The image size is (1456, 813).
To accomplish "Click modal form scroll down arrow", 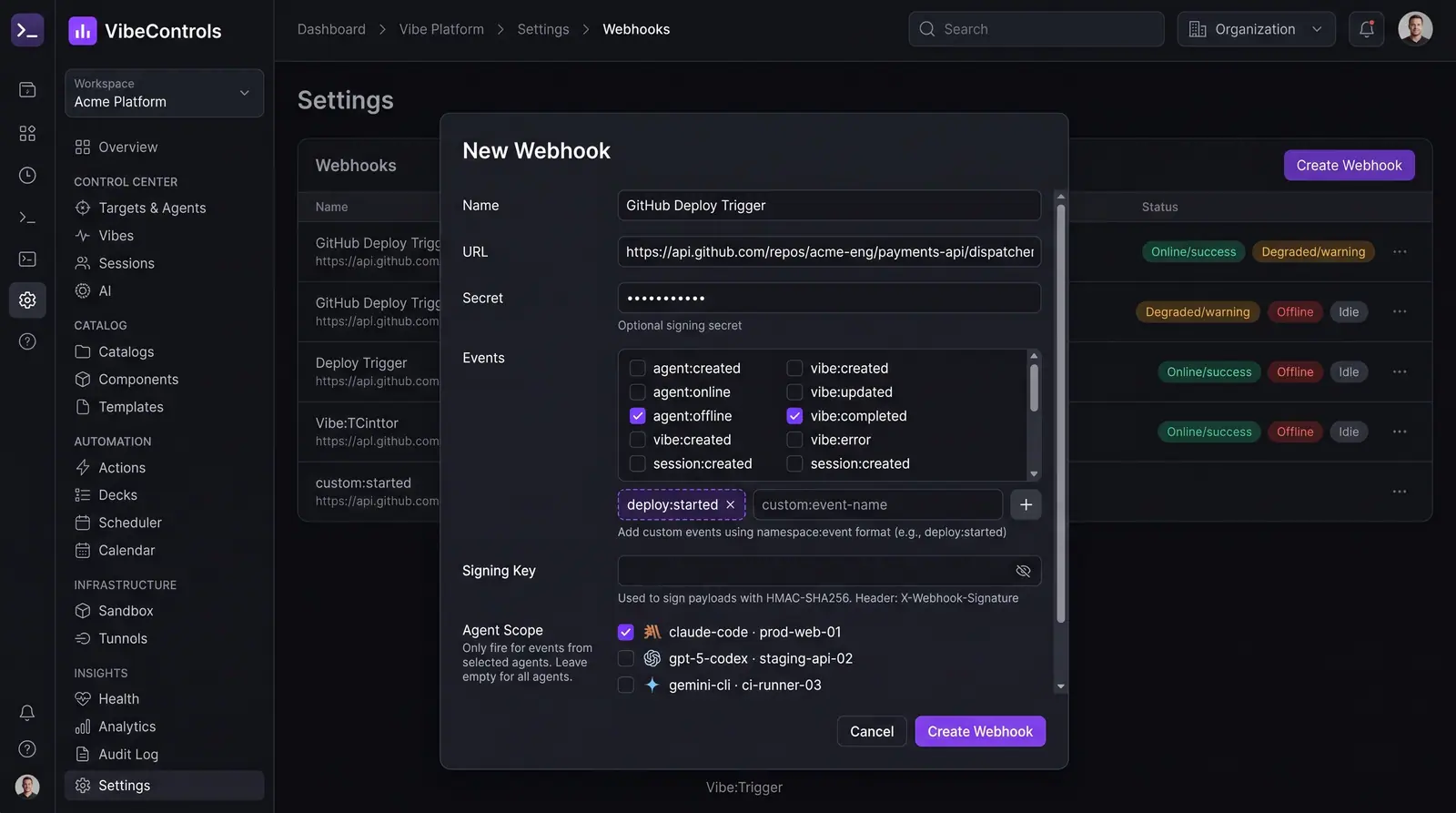I will click(x=1060, y=686).
